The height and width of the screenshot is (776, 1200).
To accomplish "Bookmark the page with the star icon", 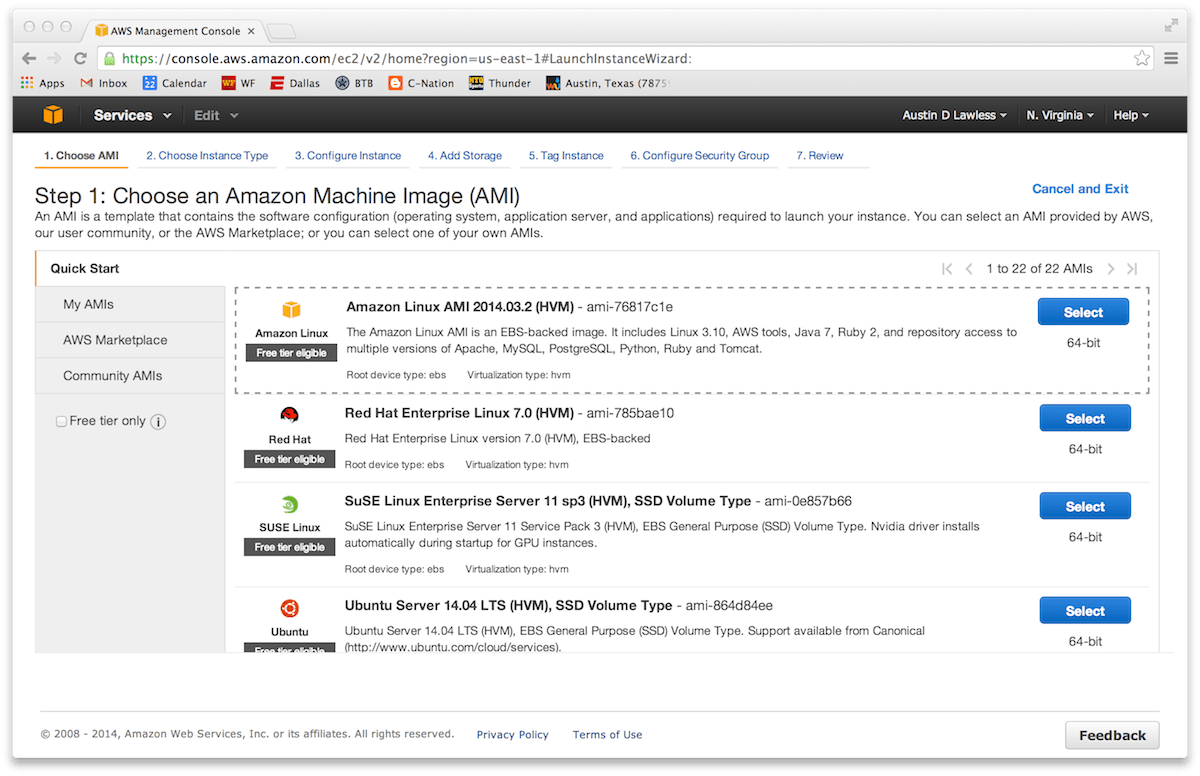I will (1142, 59).
